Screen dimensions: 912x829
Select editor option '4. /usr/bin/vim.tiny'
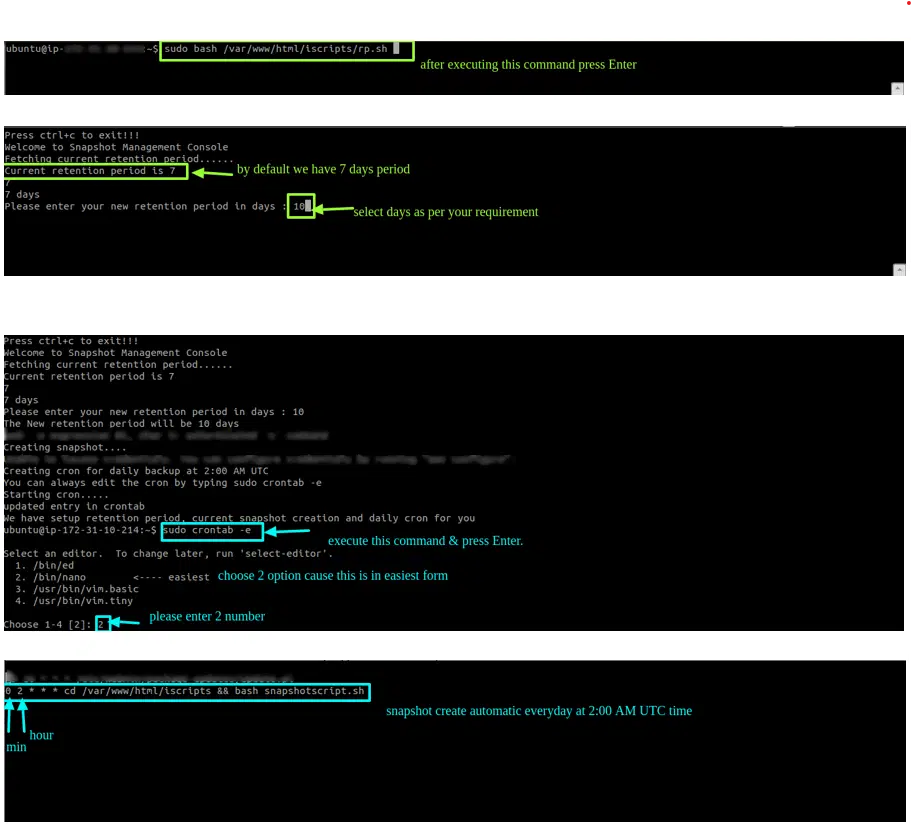74,601
